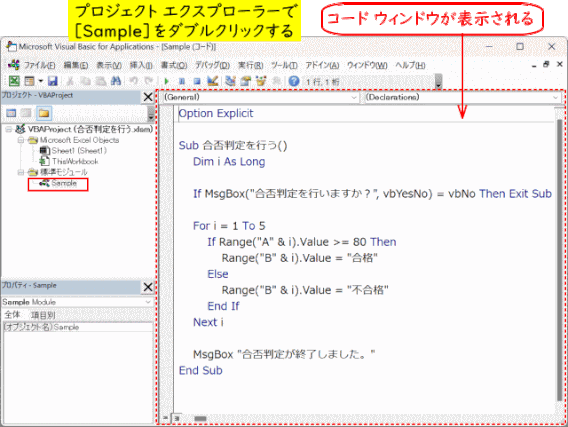This screenshot has height=427, width=568.
Task: Click the 'Next i' code line
Action: (208, 322)
